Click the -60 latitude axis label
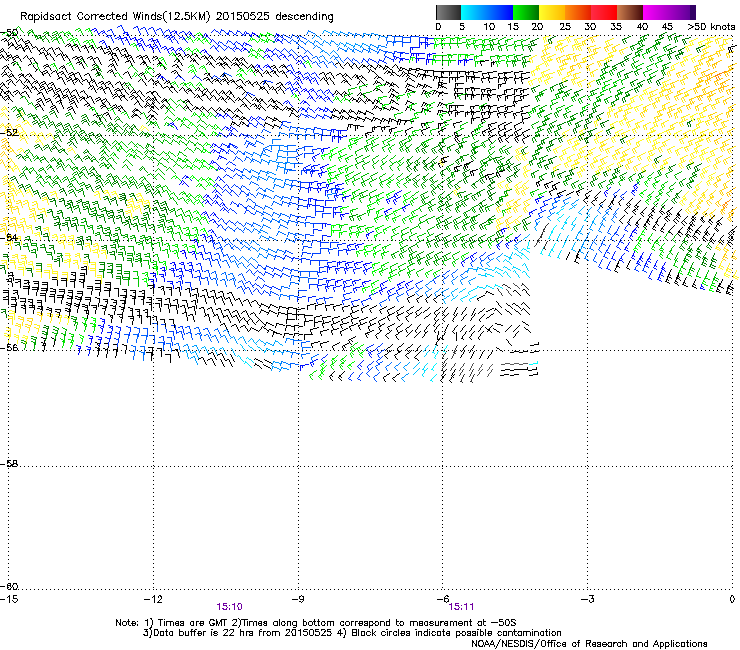Image resolution: width=740 pixels, height=650 pixels. [9, 586]
